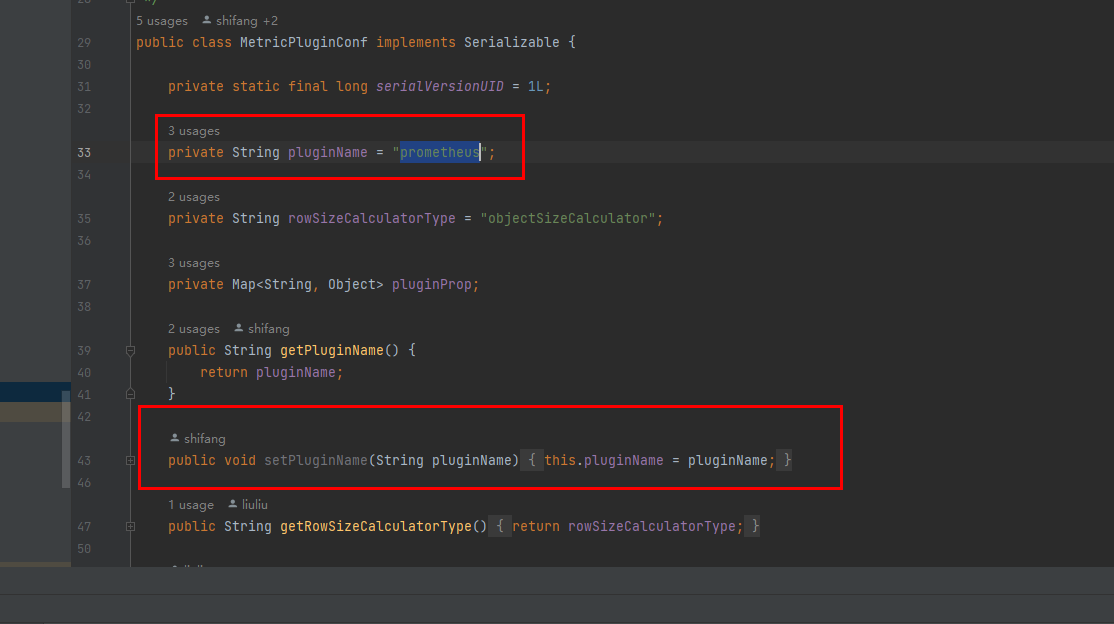The image size is (1114, 624).
Task: Click the collapsed opening brace of getRowSizeCalculatorType
Action: (x=500, y=527)
